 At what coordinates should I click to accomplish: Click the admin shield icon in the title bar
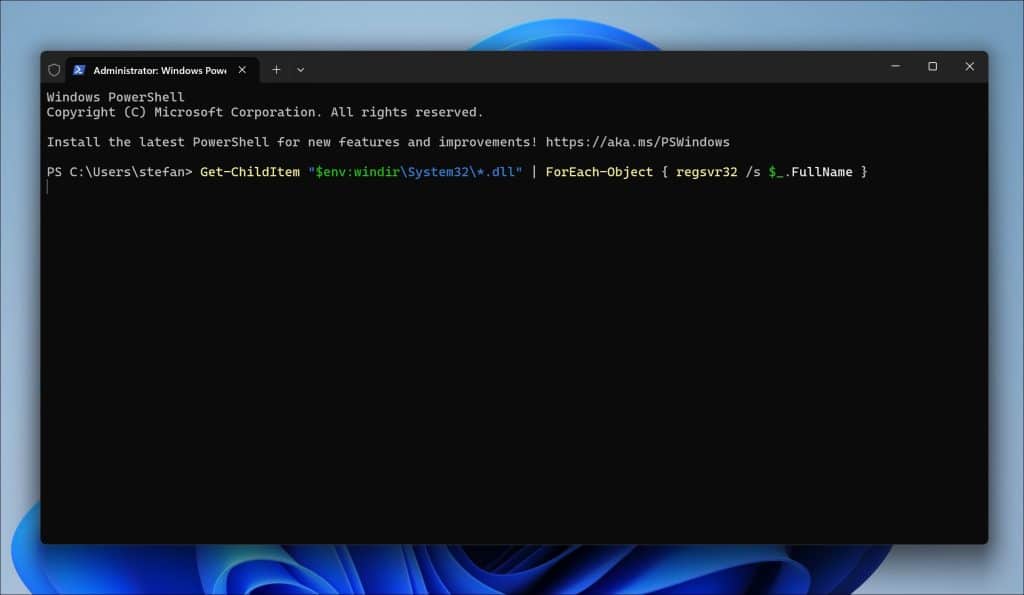pos(53,69)
